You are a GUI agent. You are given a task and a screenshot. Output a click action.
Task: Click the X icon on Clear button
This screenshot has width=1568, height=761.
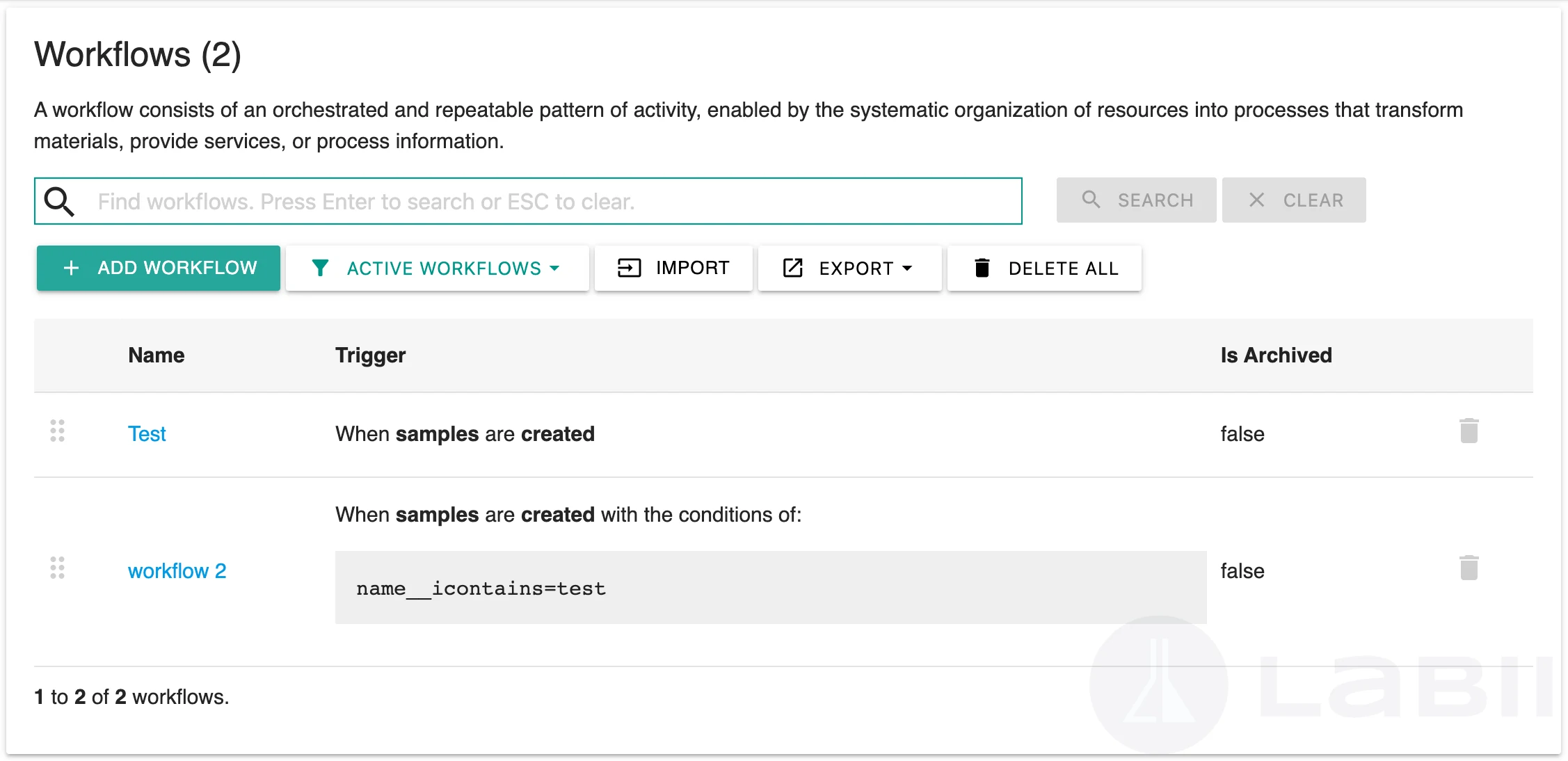[x=1256, y=200]
